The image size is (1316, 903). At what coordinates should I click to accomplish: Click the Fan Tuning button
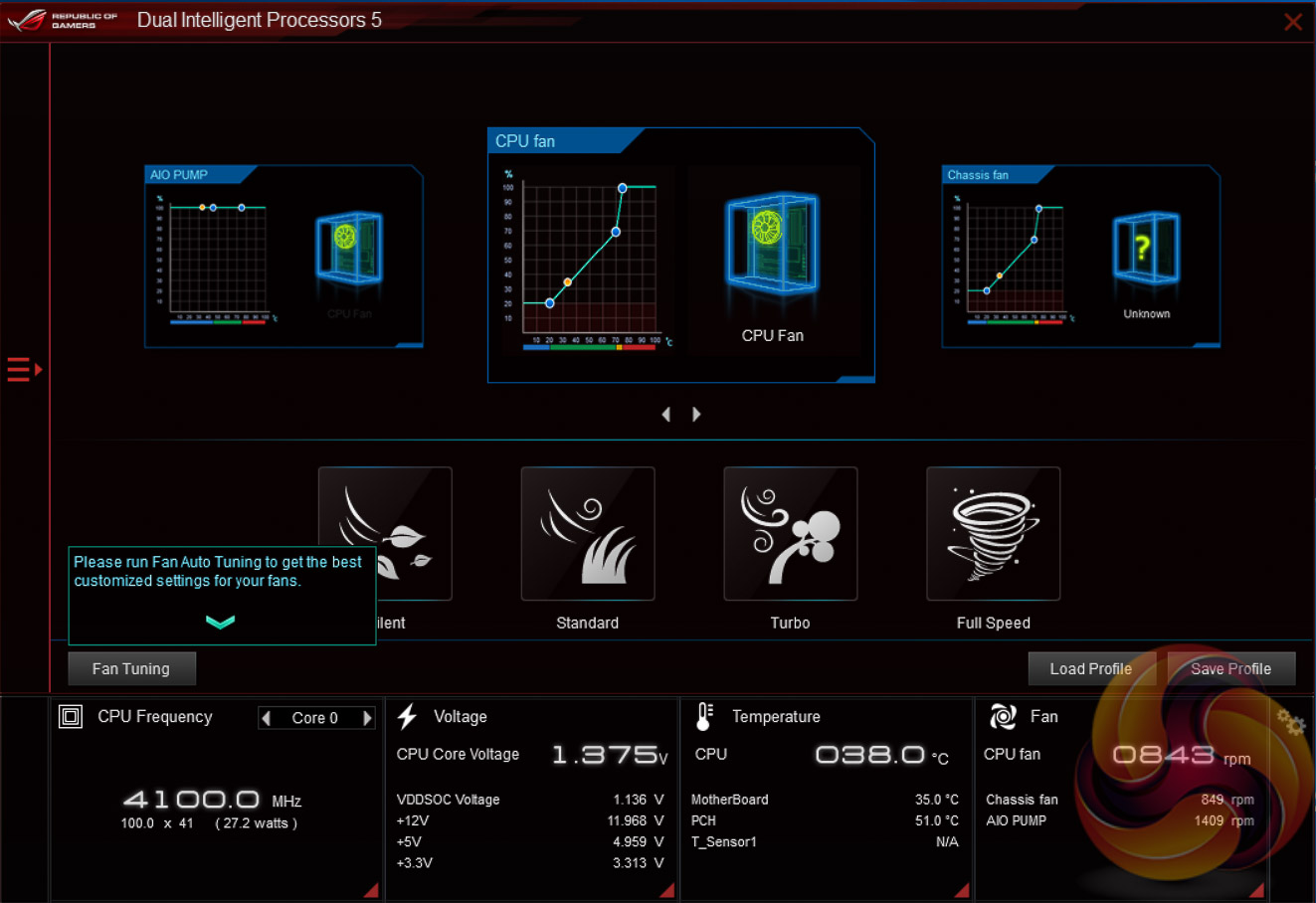point(131,669)
